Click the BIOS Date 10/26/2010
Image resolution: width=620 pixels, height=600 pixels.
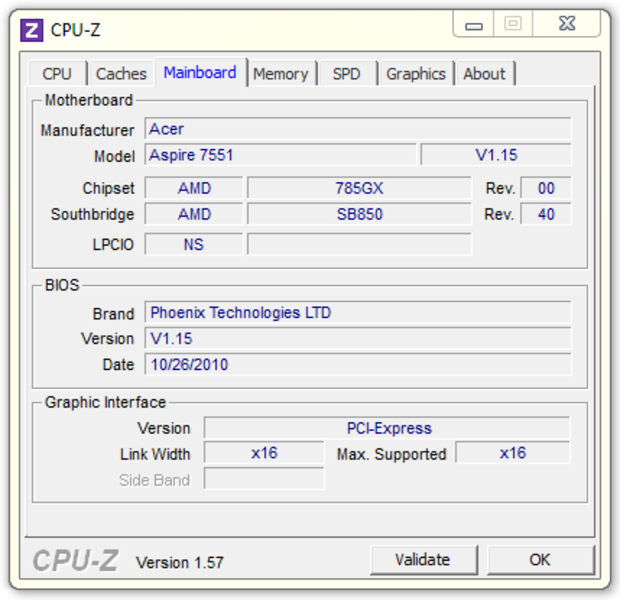point(358,364)
